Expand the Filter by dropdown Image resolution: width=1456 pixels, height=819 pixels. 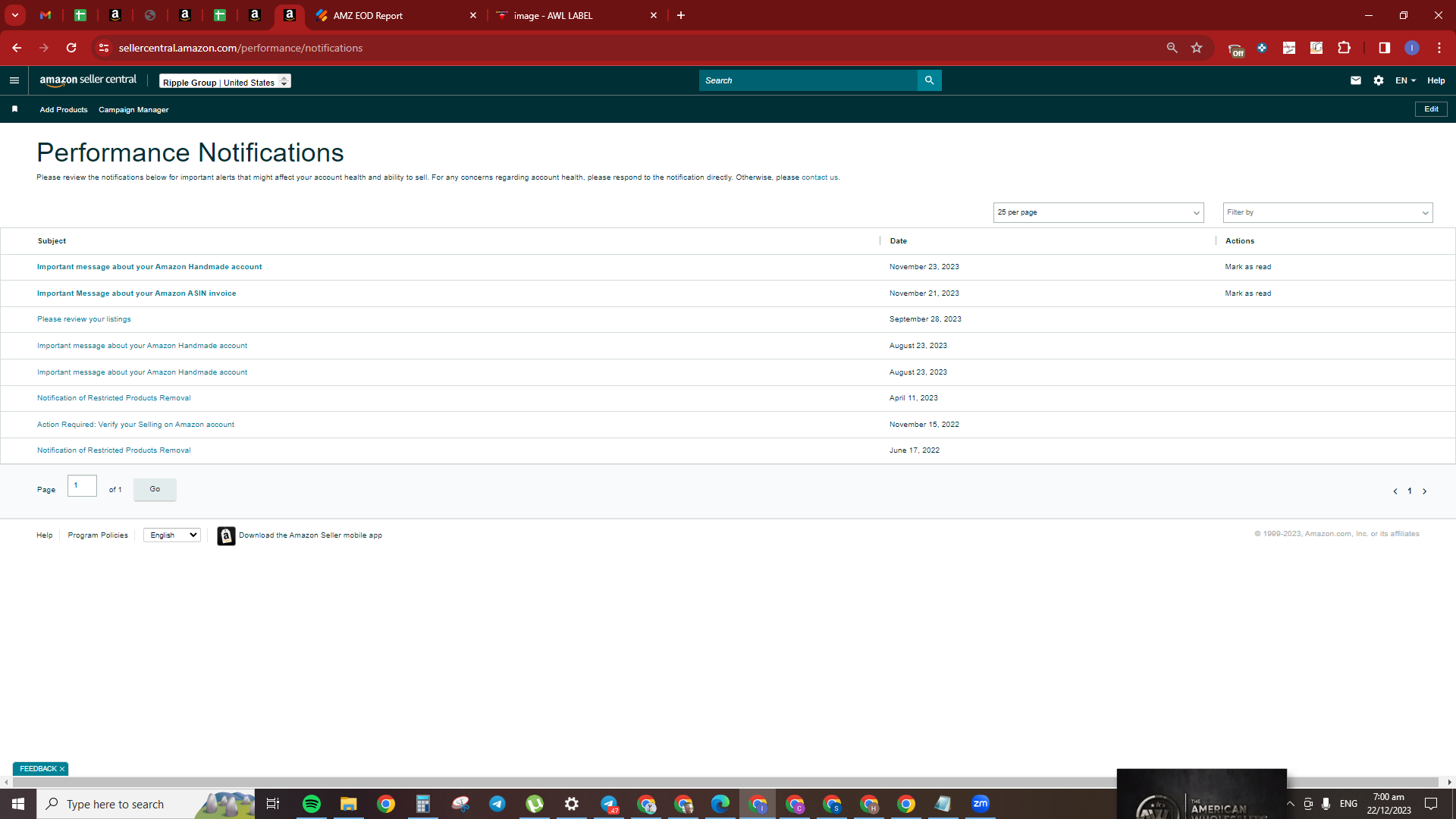1327,212
